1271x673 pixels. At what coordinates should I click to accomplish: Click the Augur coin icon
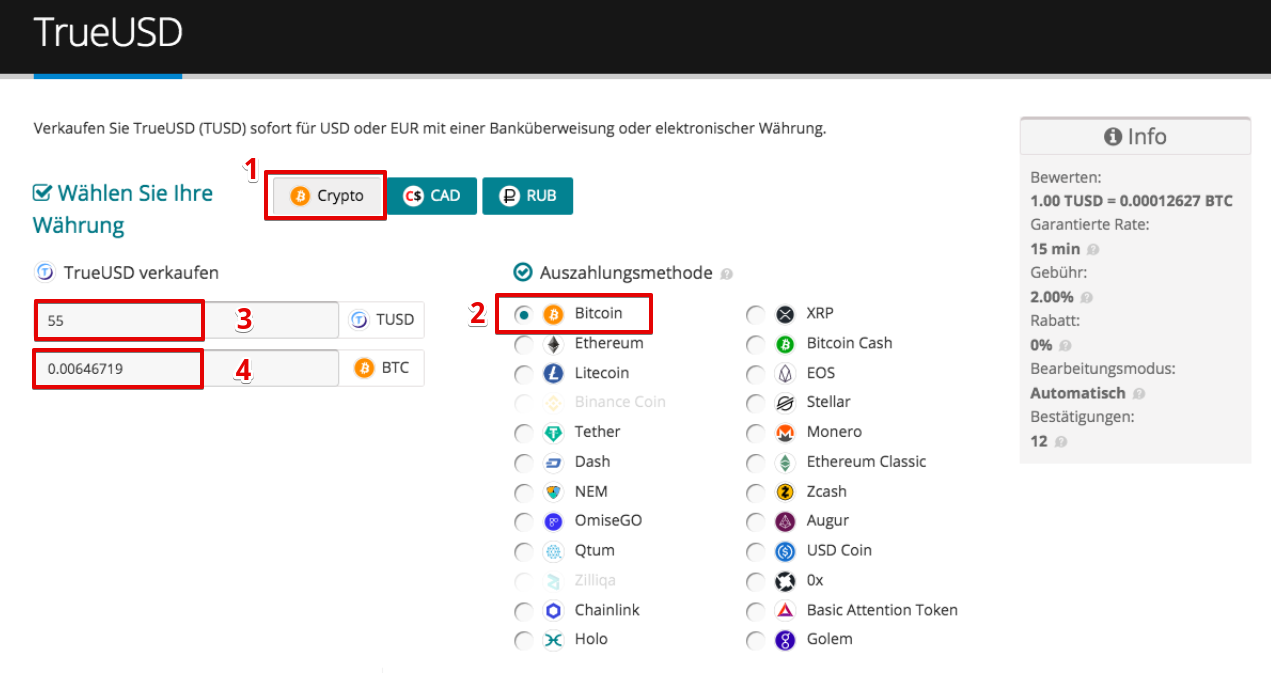(785, 522)
